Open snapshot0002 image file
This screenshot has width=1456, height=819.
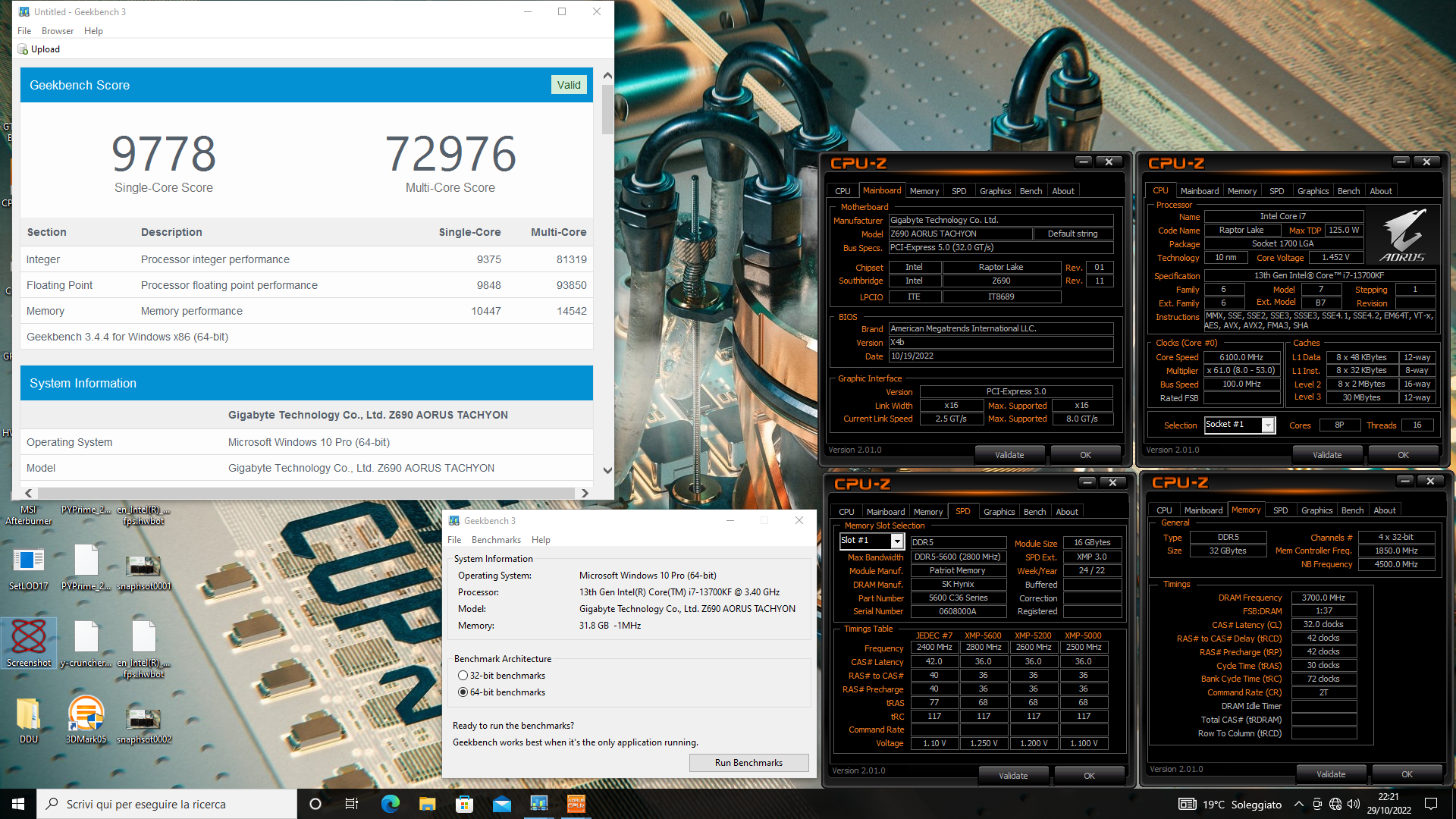point(143,726)
